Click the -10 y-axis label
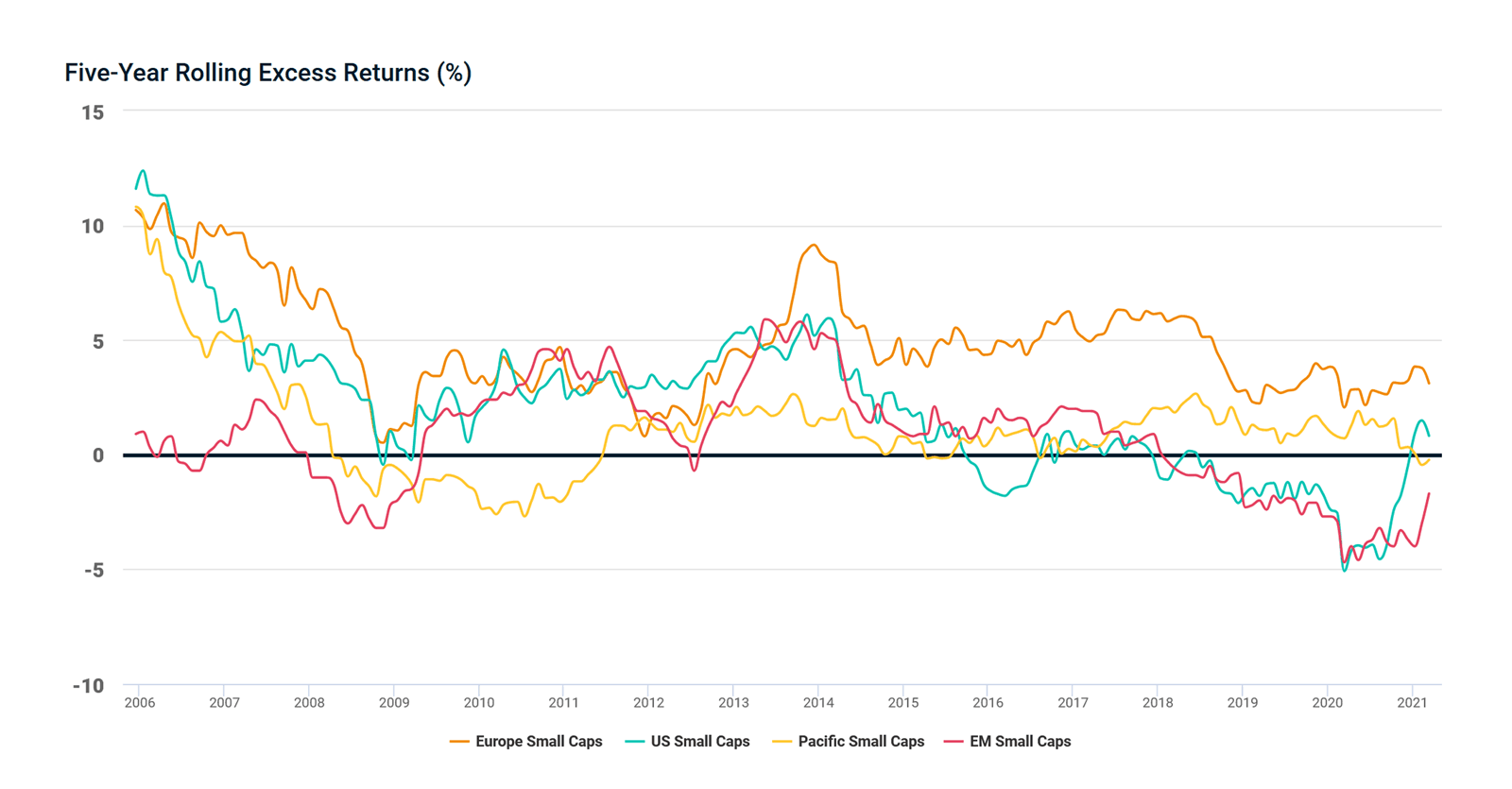 (89, 686)
